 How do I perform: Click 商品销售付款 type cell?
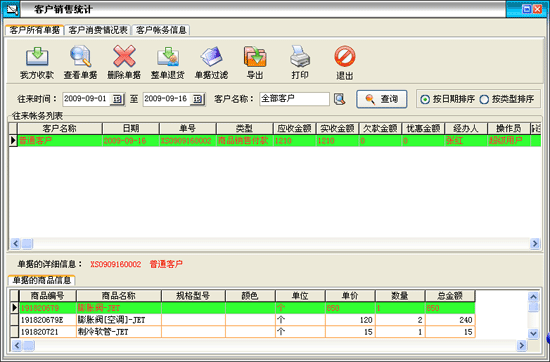[244, 141]
